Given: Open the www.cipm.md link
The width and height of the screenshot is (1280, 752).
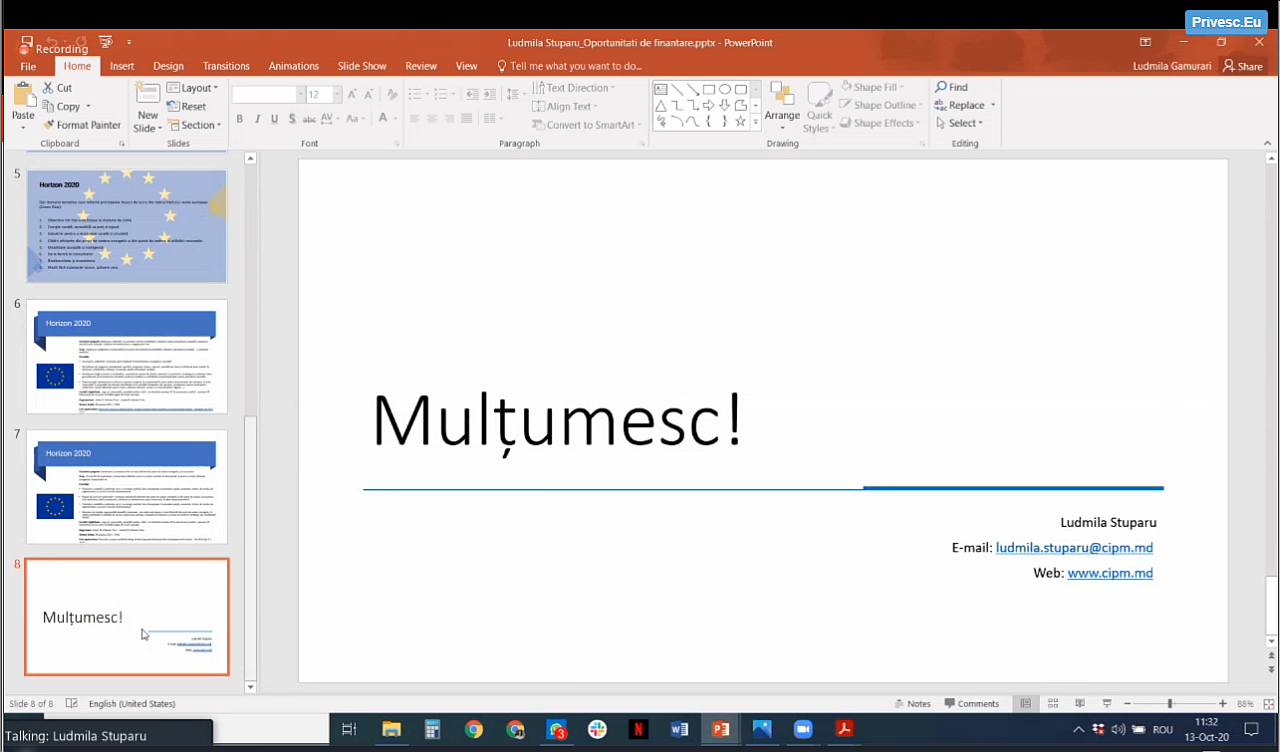Looking at the screenshot, I should click(x=1110, y=573).
